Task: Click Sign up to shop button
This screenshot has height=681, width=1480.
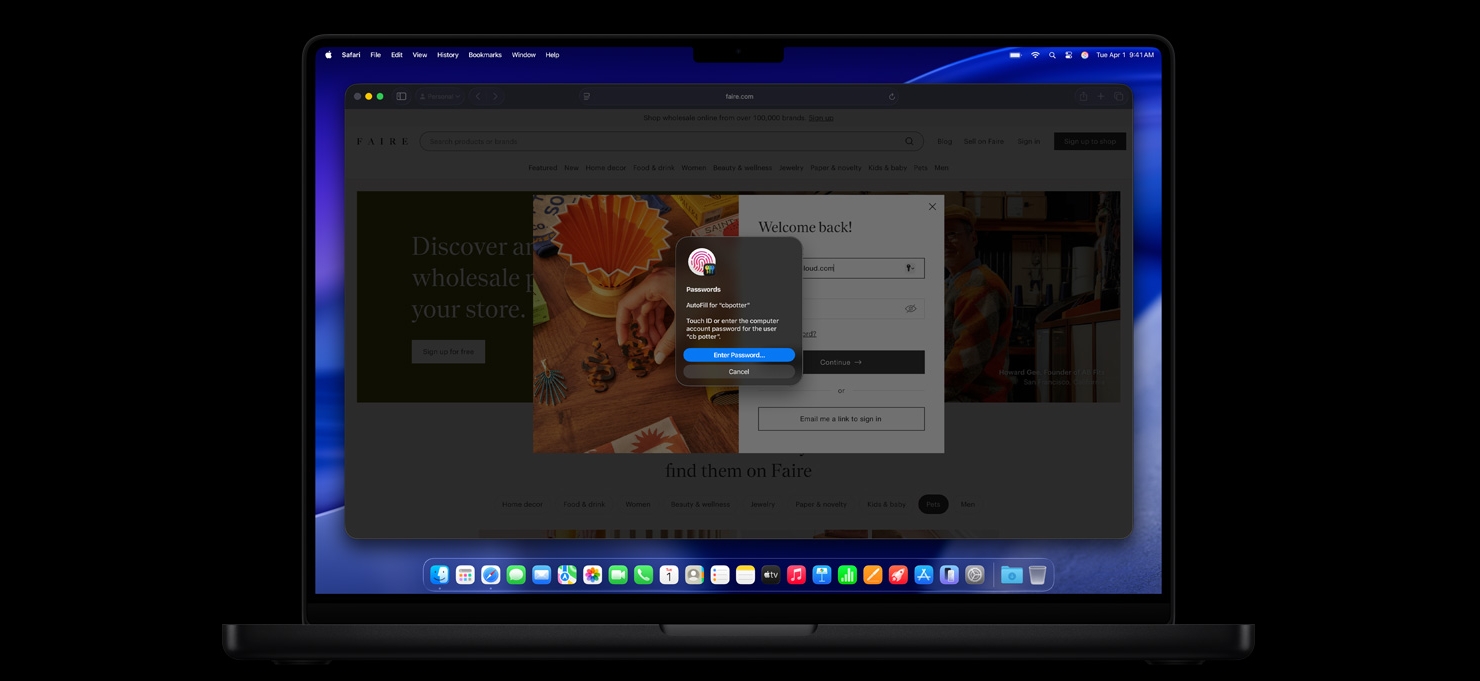Action: (x=1090, y=141)
